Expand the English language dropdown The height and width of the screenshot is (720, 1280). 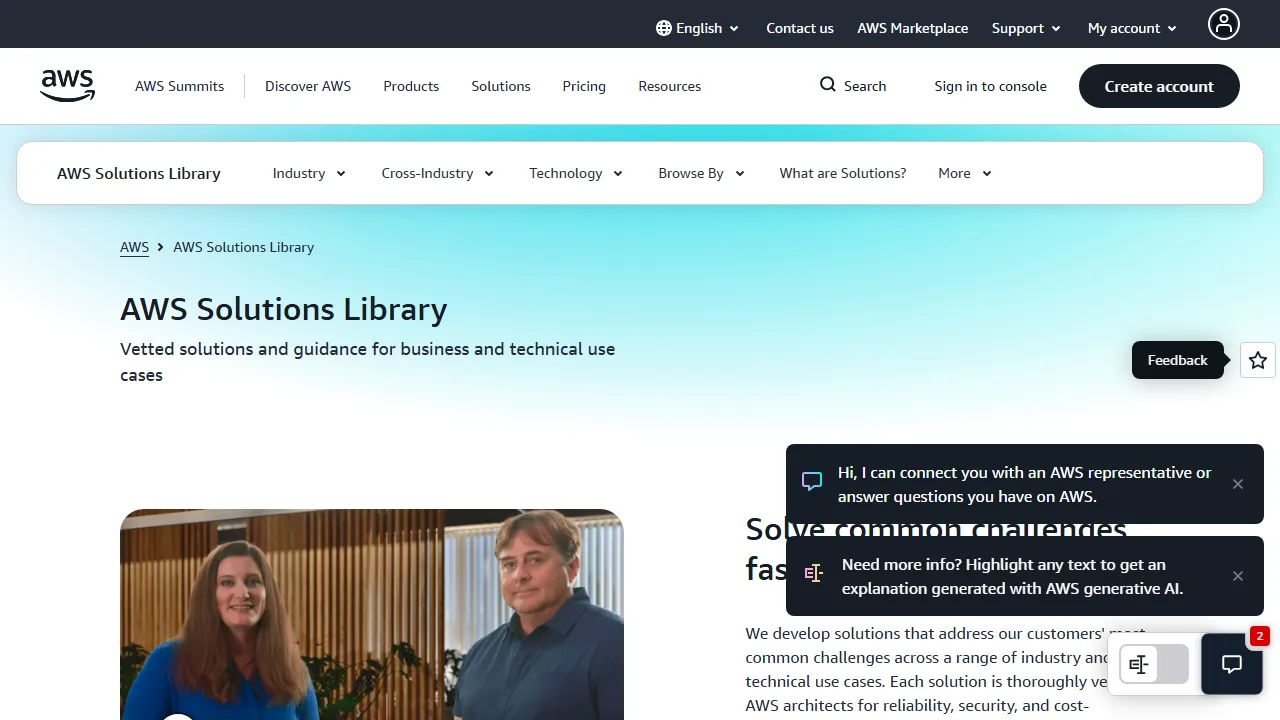(698, 28)
